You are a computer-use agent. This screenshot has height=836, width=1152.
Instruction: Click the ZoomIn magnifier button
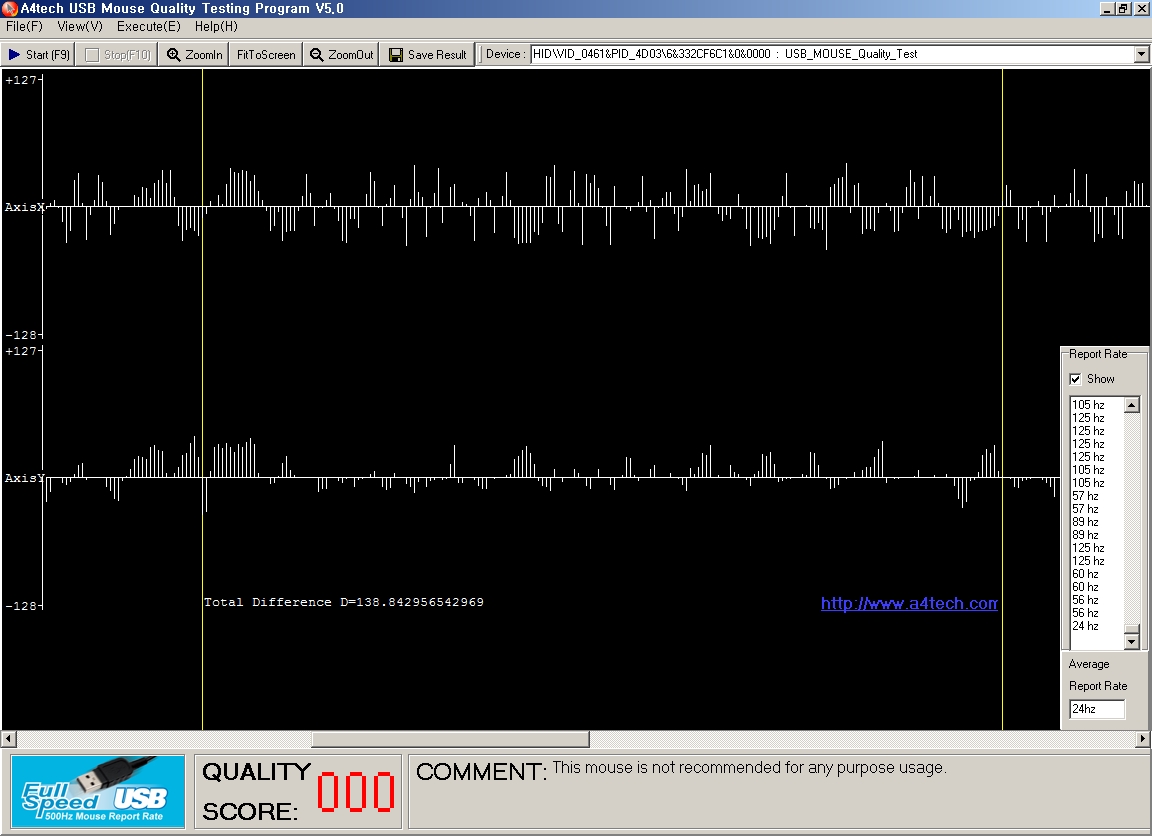click(195, 54)
